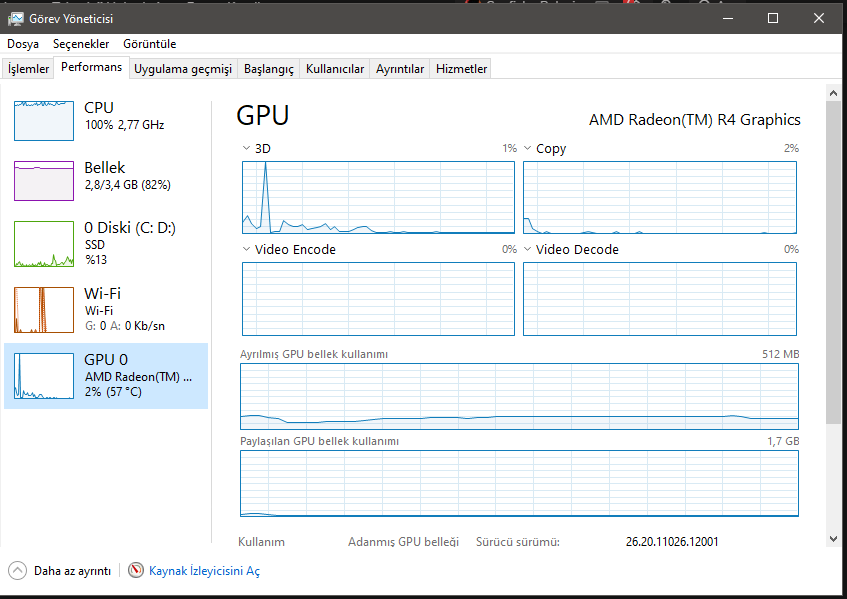Screen dimensions: 847x599
Task: Switch to the Hizmetler tab
Action: [461, 69]
